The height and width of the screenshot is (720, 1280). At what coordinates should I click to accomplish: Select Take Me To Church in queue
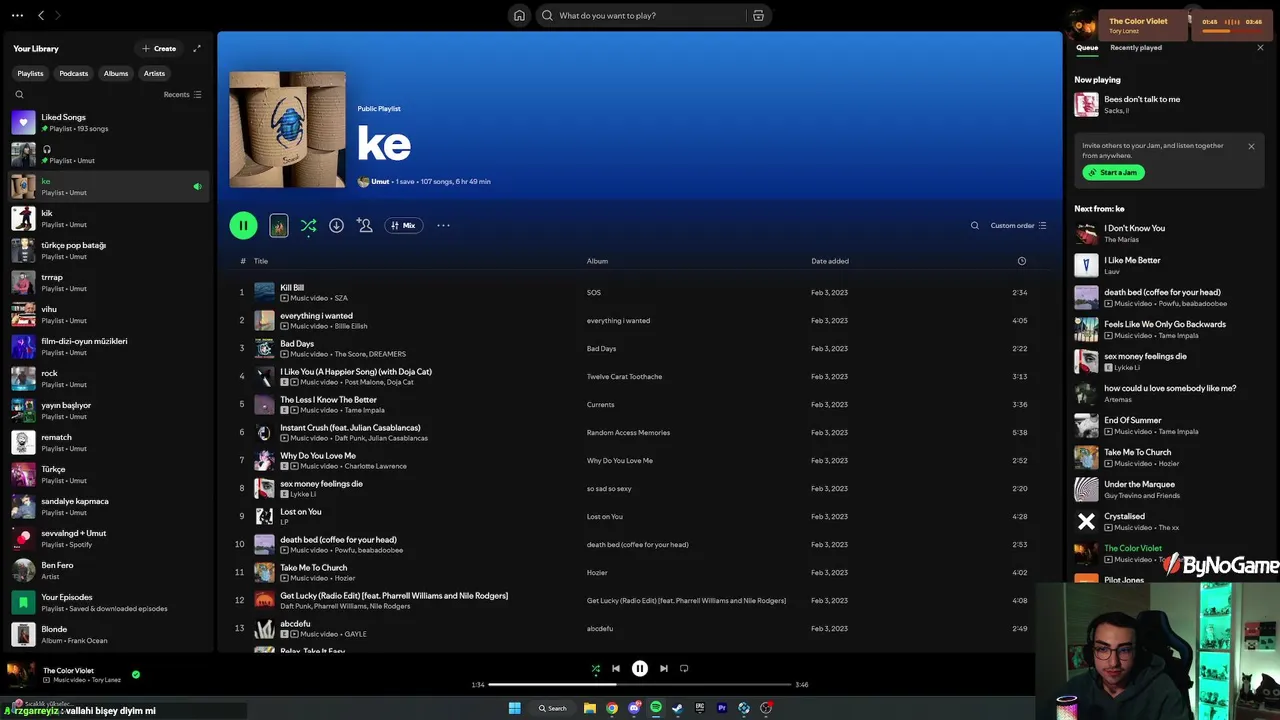pyautogui.click(x=1169, y=457)
